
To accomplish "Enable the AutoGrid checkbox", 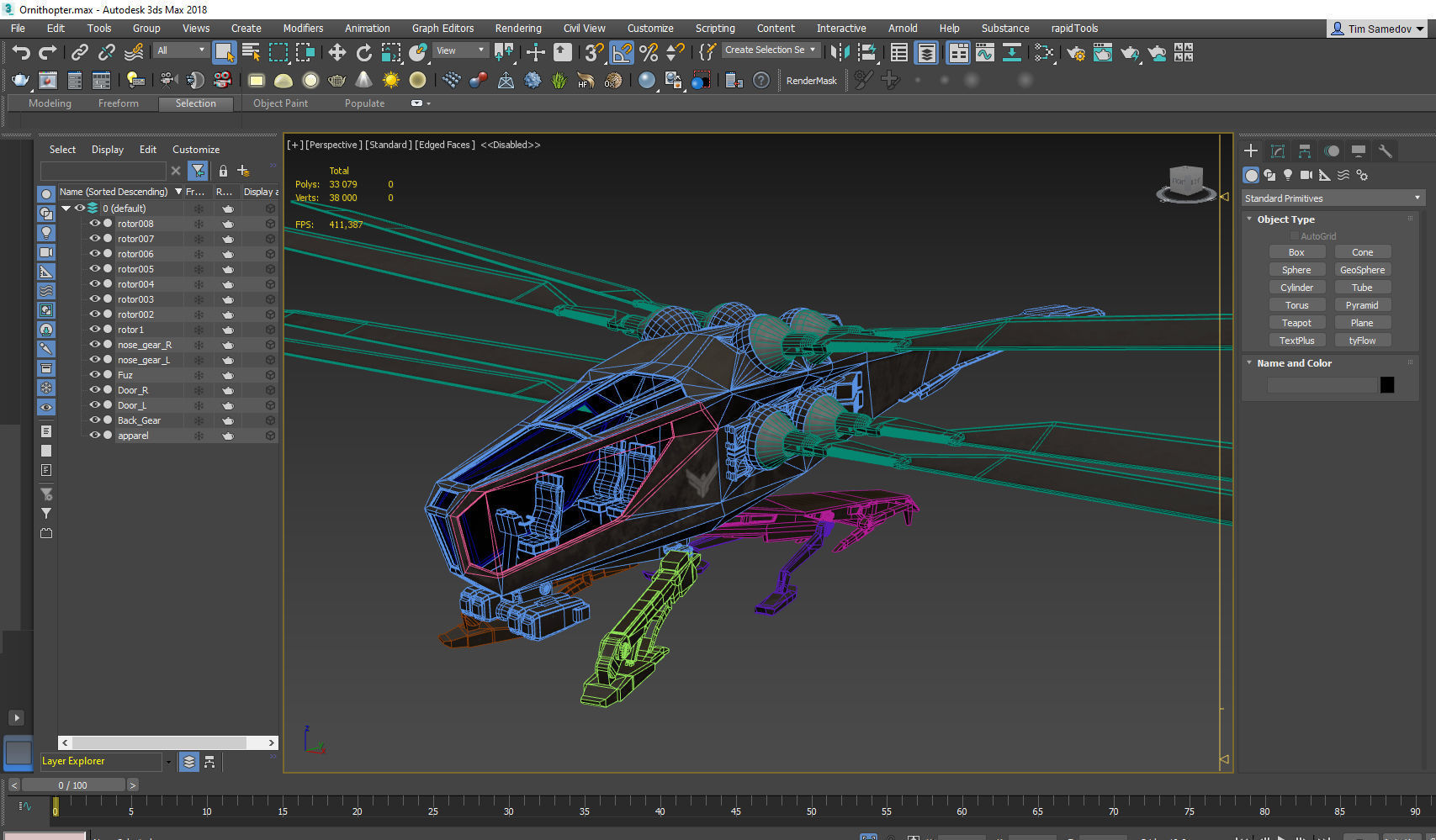I will pyautogui.click(x=1295, y=236).
